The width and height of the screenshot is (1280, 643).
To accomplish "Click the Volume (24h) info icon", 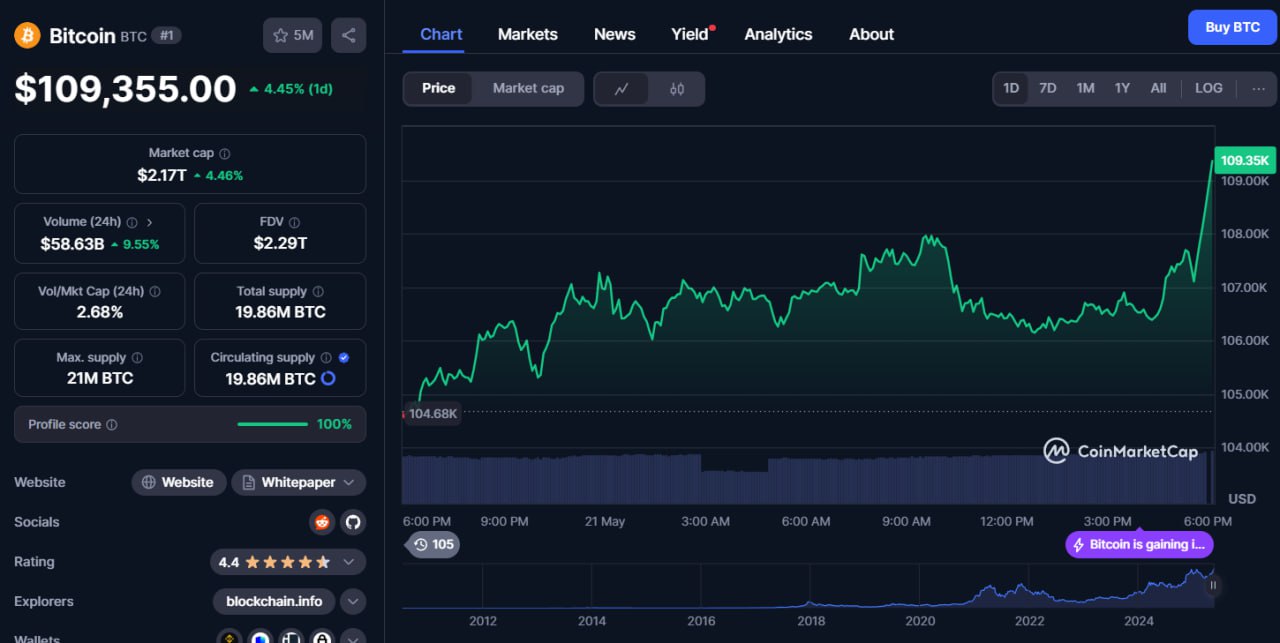I will pyautogui.click(x=132, y=222).
